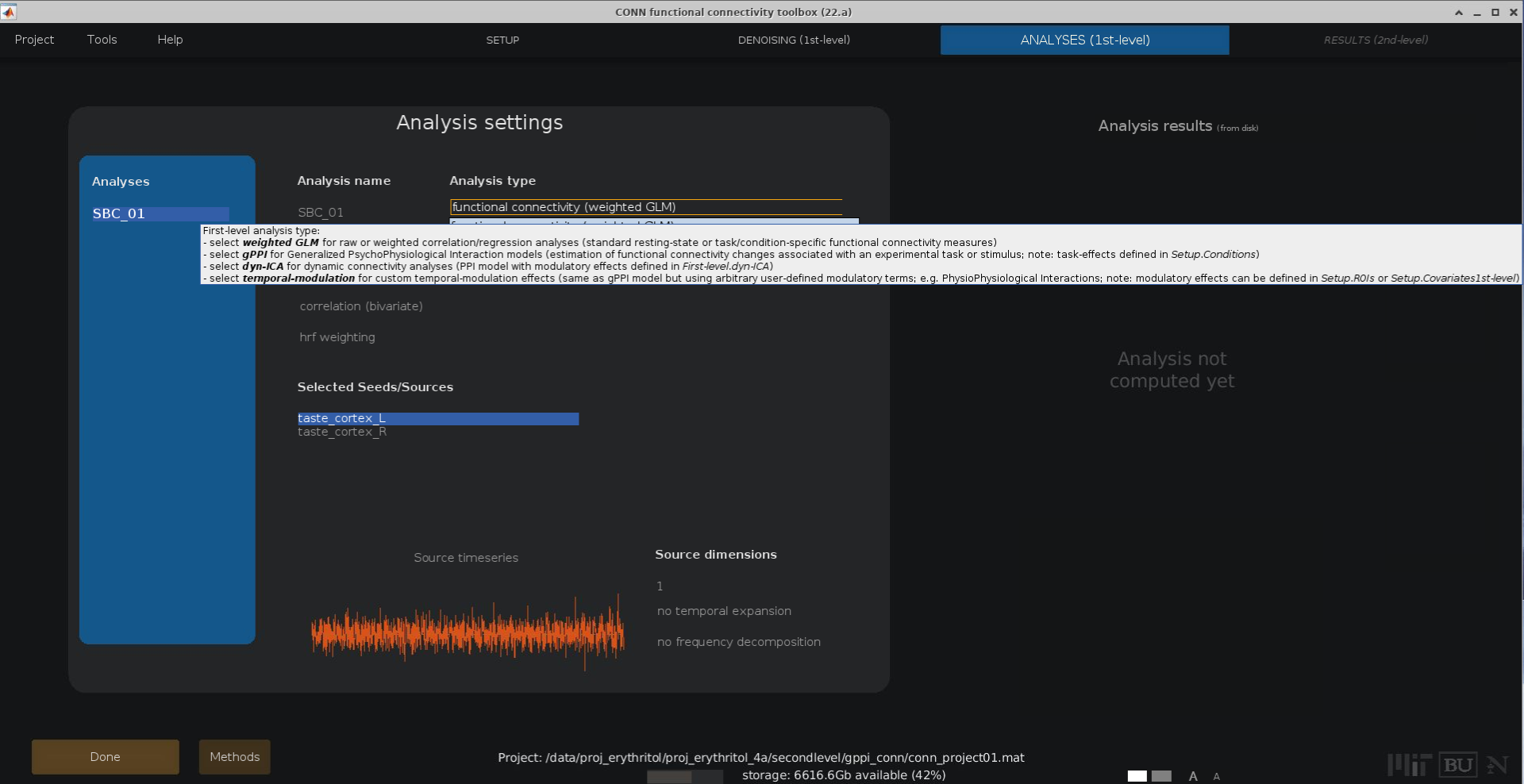Click the larger font size A icon

[1192, 776]
